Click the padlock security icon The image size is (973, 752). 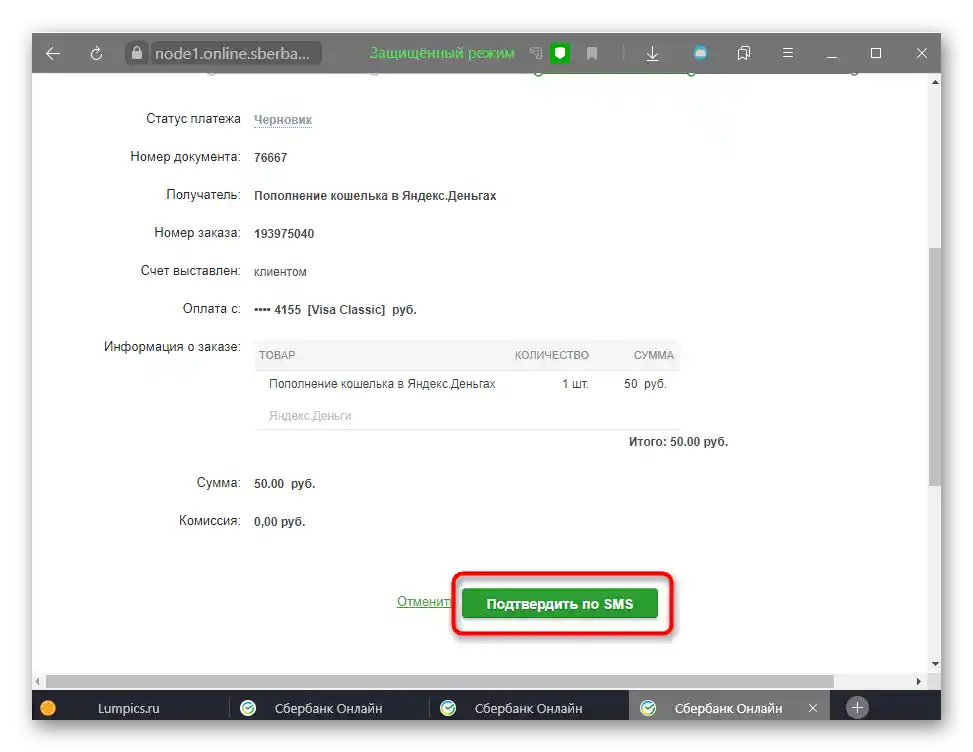point(137,53)
